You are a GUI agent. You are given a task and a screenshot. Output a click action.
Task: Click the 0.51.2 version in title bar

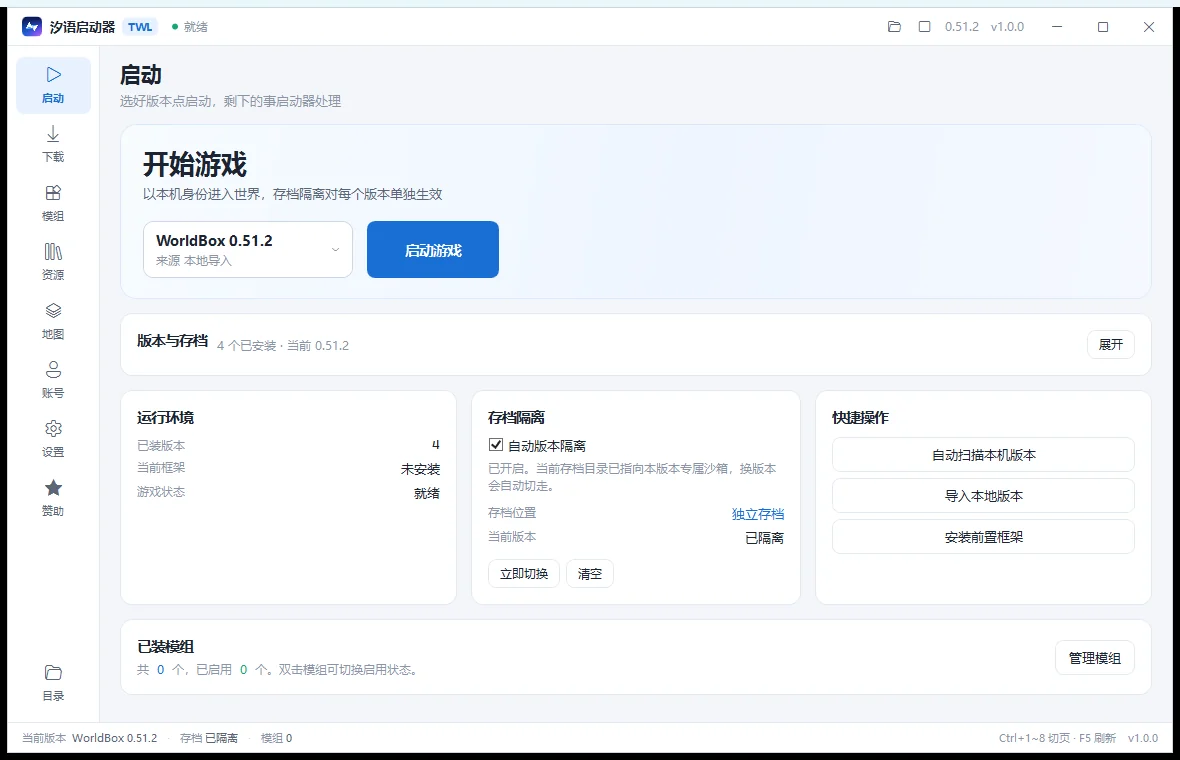click(962, 27)
